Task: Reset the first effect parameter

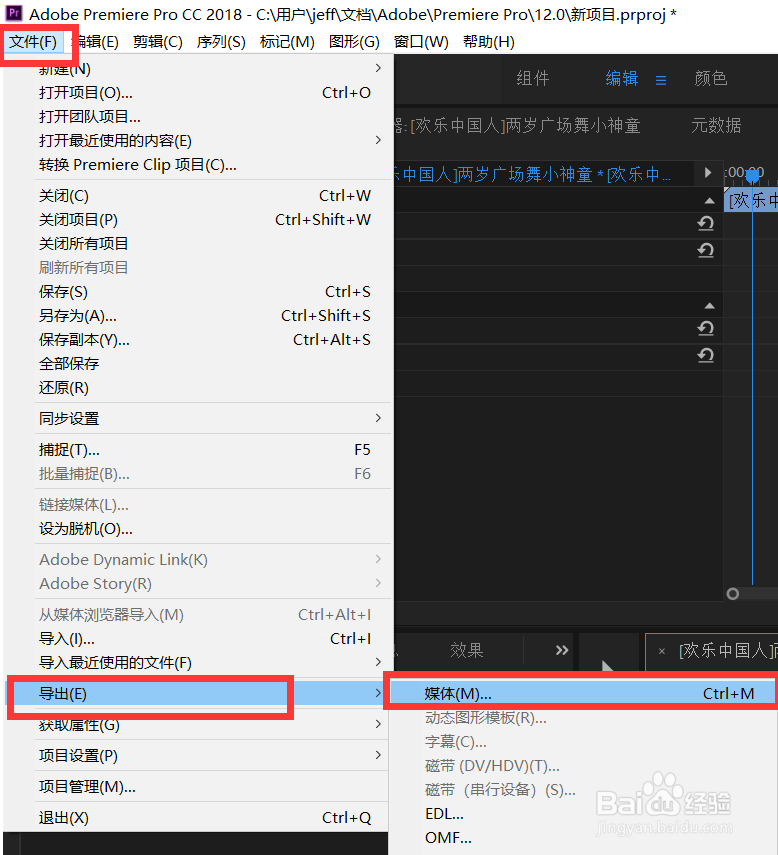Action: coord(705,223)
